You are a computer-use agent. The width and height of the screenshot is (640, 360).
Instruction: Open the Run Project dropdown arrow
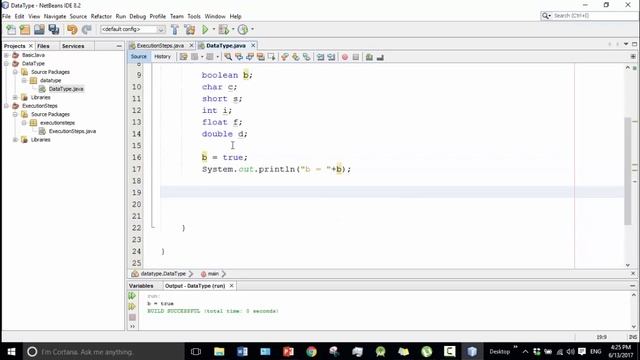point(213,29)
